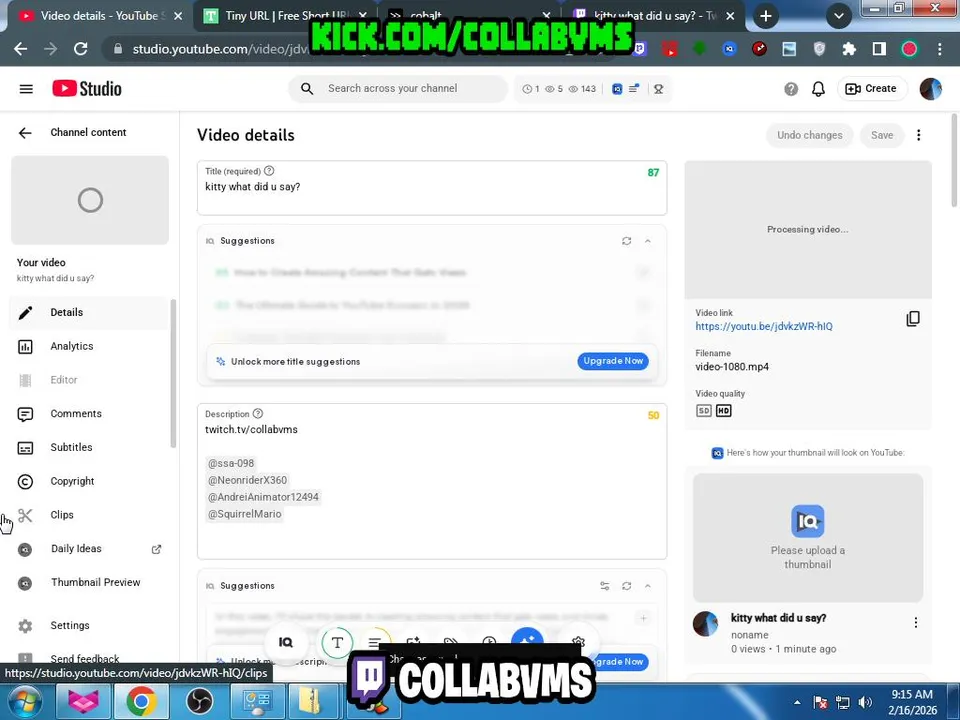
Task: Click the @NeonriderX360 mention in description
Action: point(247,481)
